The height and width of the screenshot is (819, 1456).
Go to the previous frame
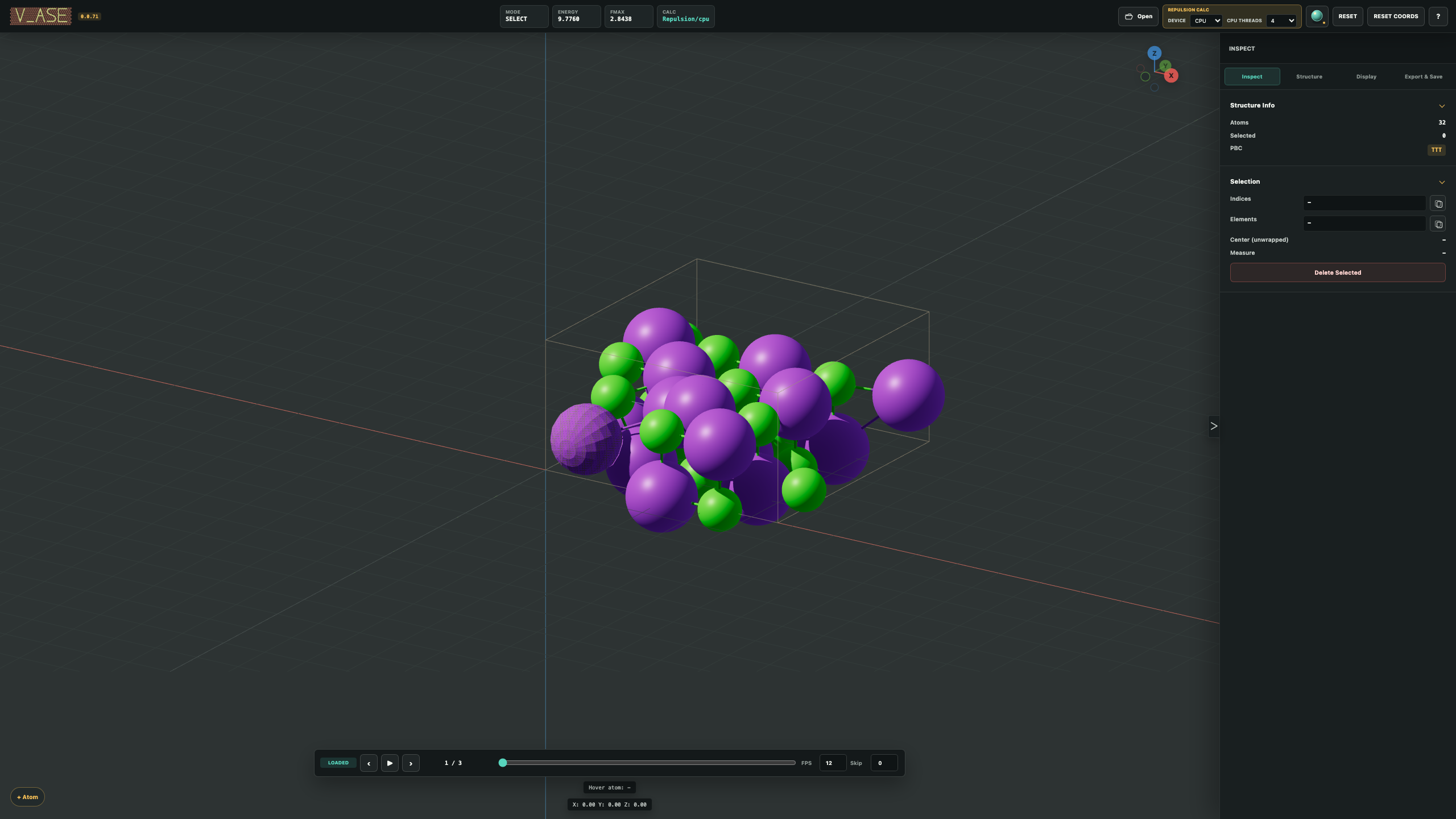[369, 763]
